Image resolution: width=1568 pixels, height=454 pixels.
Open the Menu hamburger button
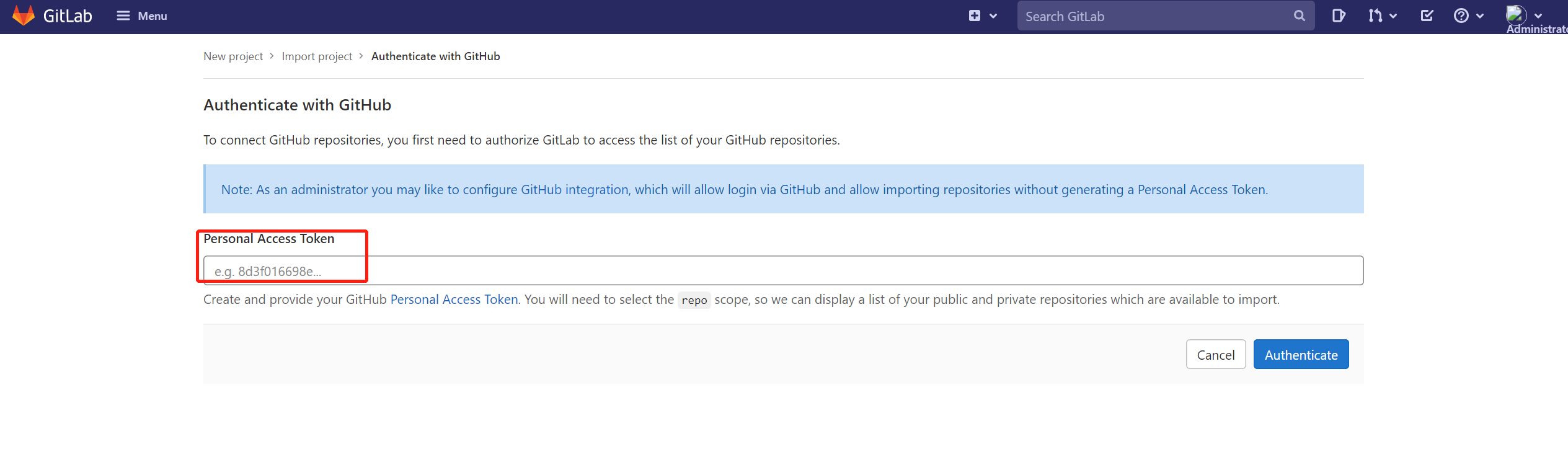coord(142,16)
